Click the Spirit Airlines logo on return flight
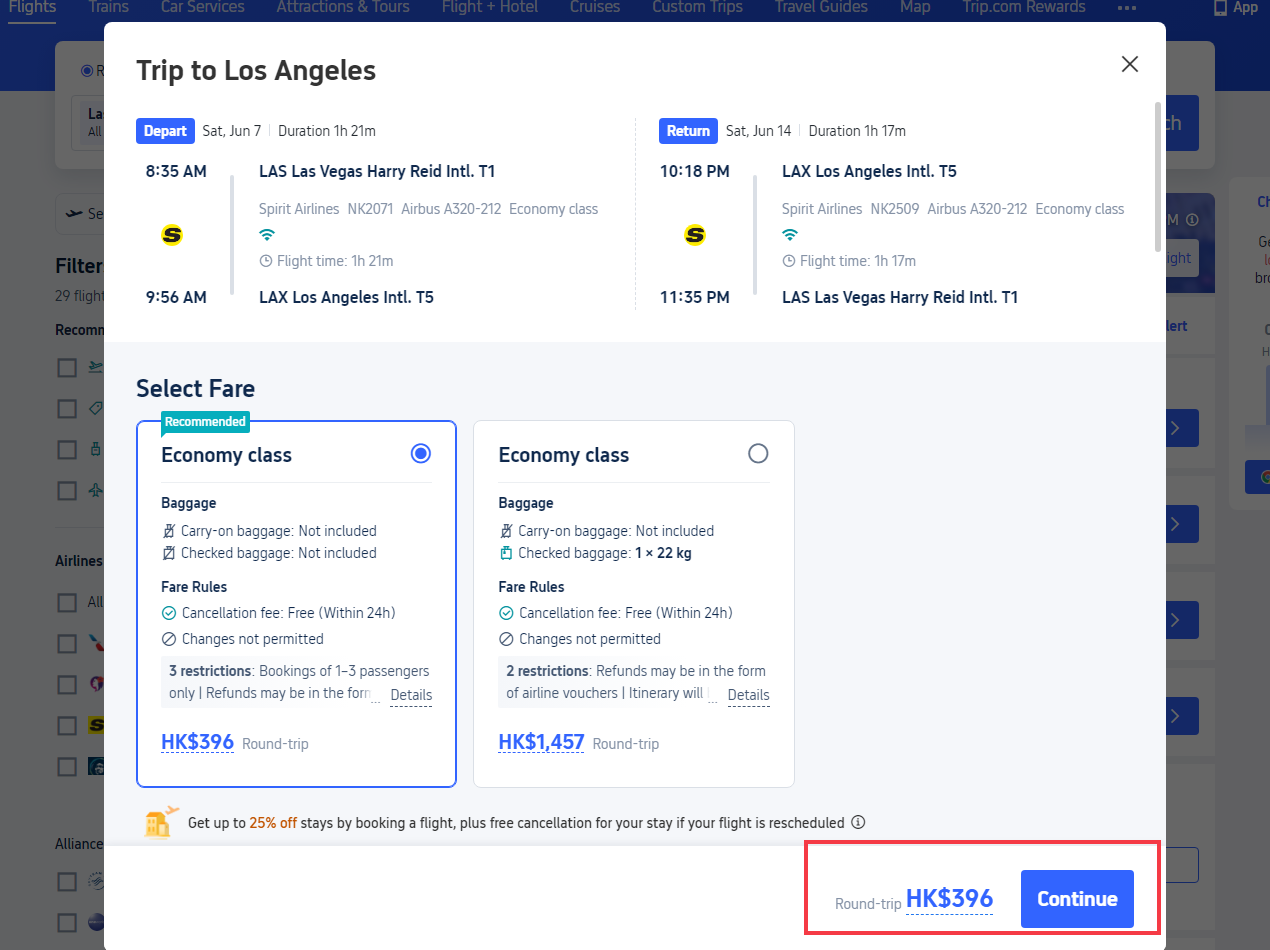Screen dimensions: 1270x950 695,235
